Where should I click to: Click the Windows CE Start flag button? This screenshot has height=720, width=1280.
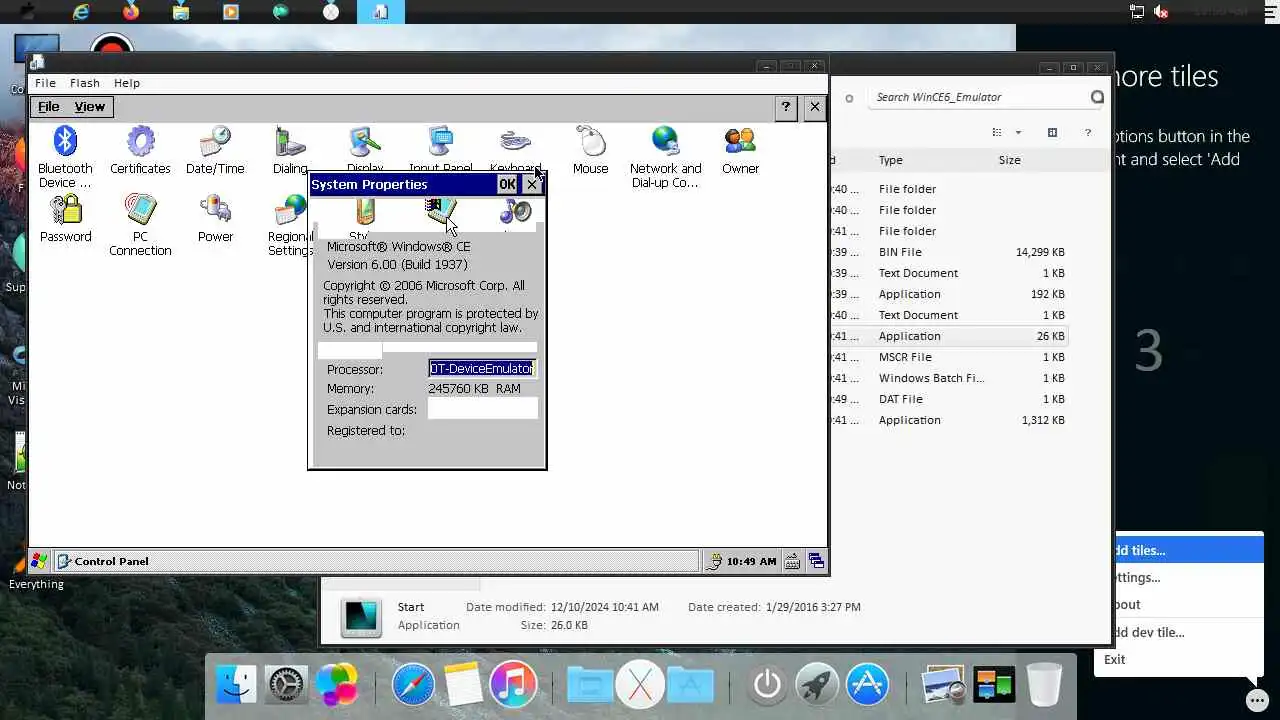39,561
